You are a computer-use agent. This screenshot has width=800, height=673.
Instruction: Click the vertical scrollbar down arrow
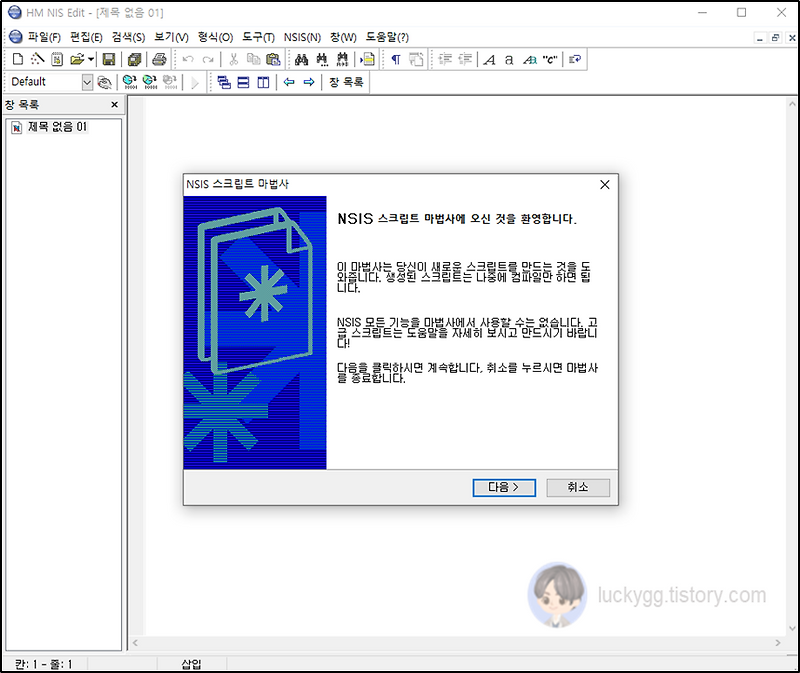tap(792, 628)
